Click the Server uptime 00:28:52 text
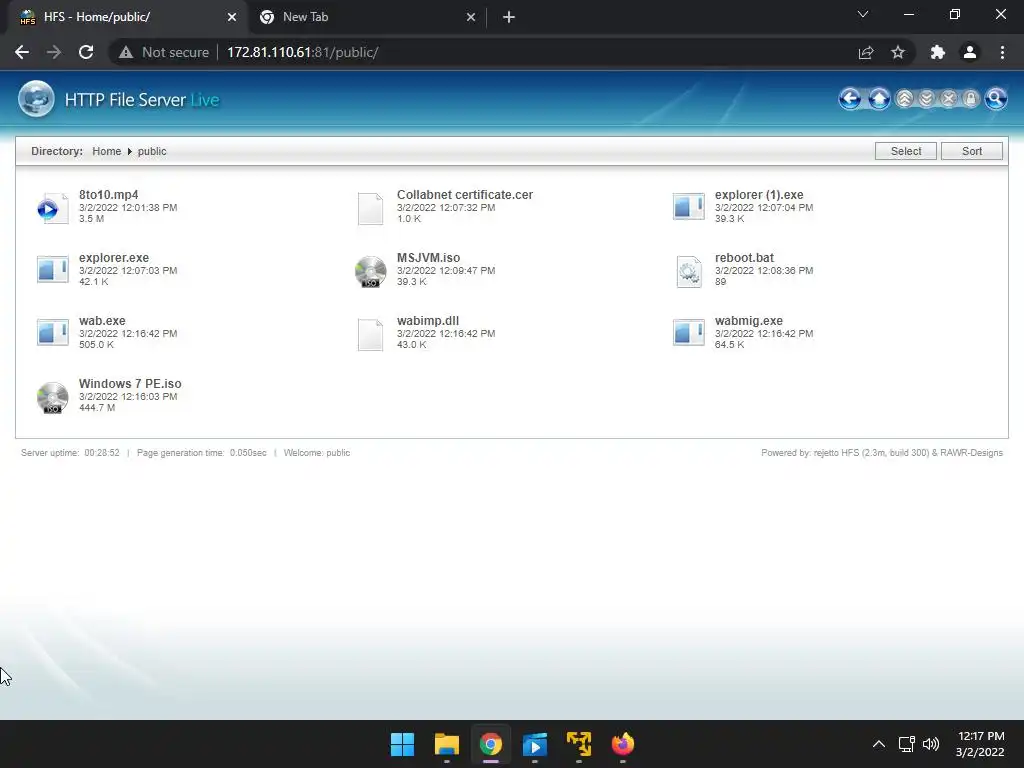 [71, 453]
